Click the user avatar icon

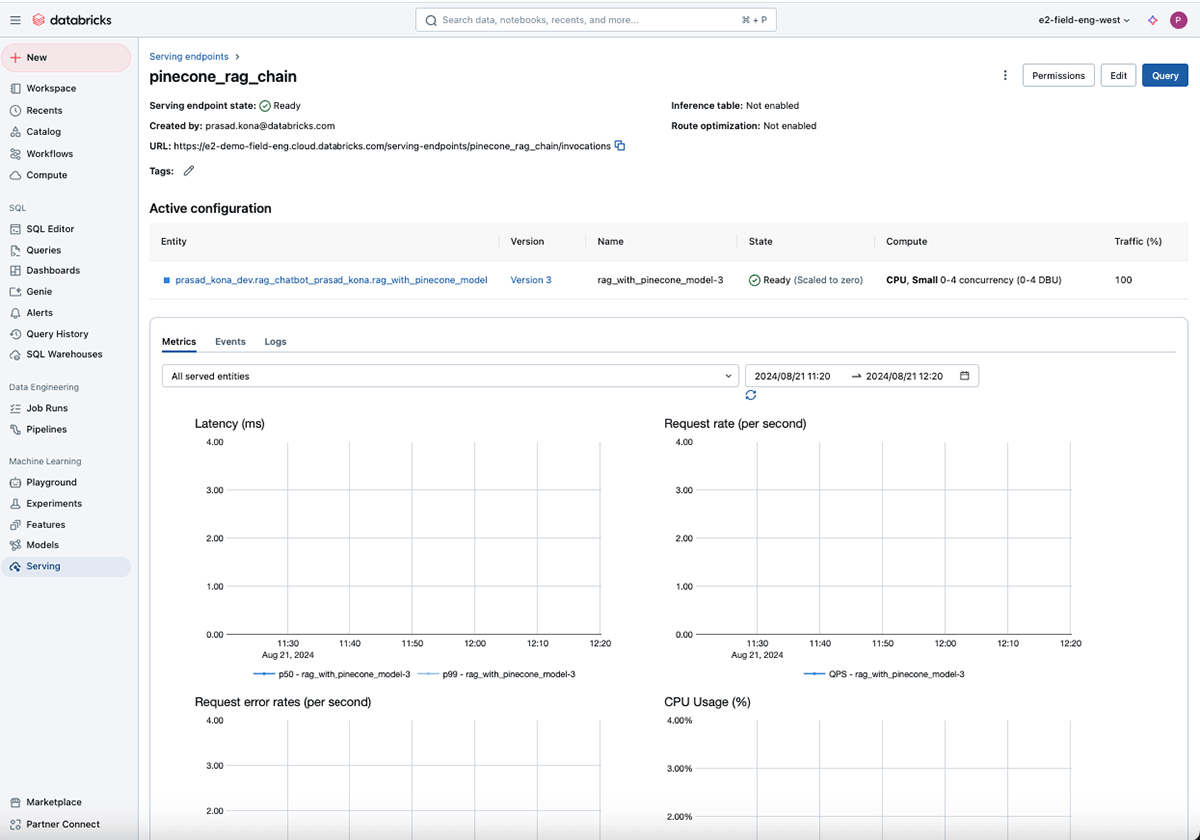(x=1178, y=20)
